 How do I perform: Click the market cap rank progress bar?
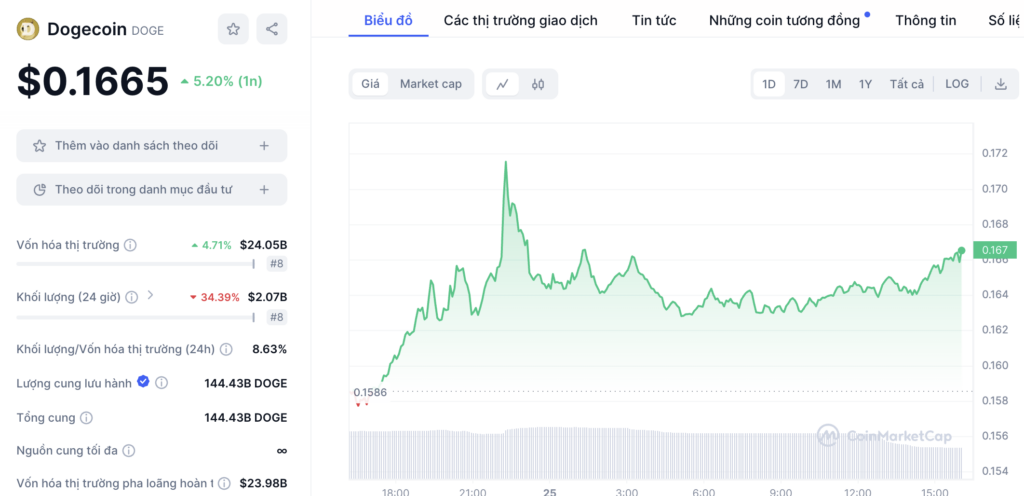tap(135, 264)
